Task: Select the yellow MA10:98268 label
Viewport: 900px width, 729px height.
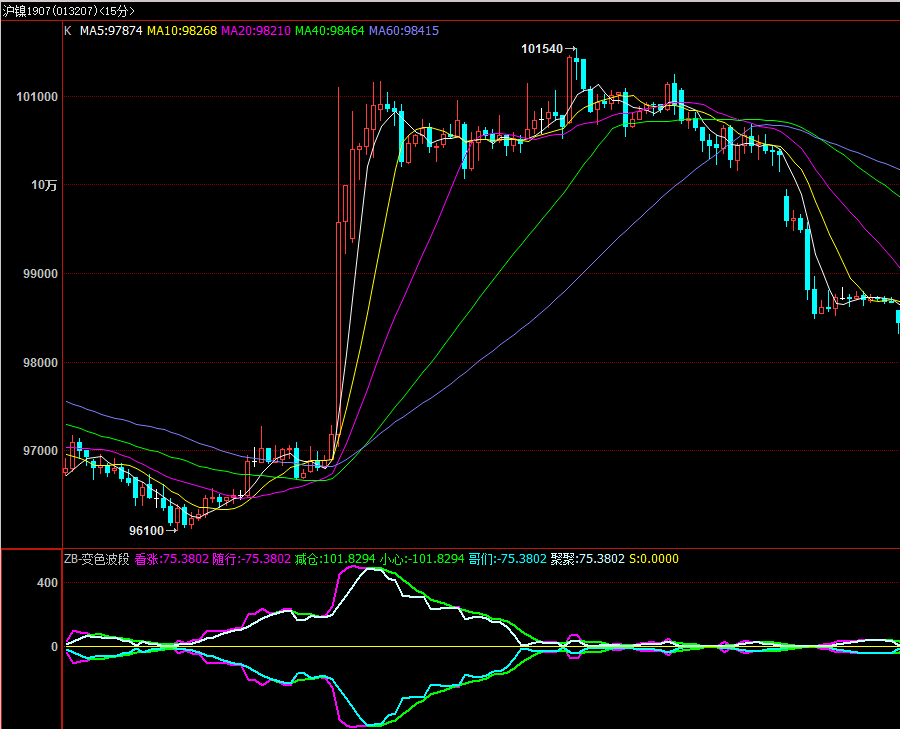Action: (182, 31)
